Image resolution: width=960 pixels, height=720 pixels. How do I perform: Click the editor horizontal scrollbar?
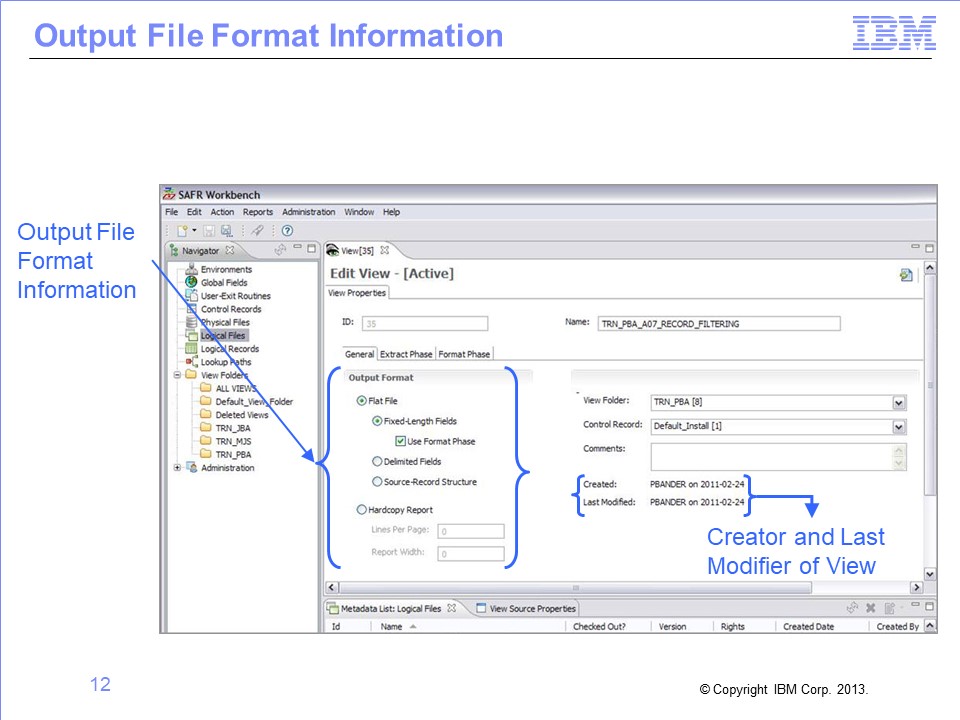(x=576, y=587)
